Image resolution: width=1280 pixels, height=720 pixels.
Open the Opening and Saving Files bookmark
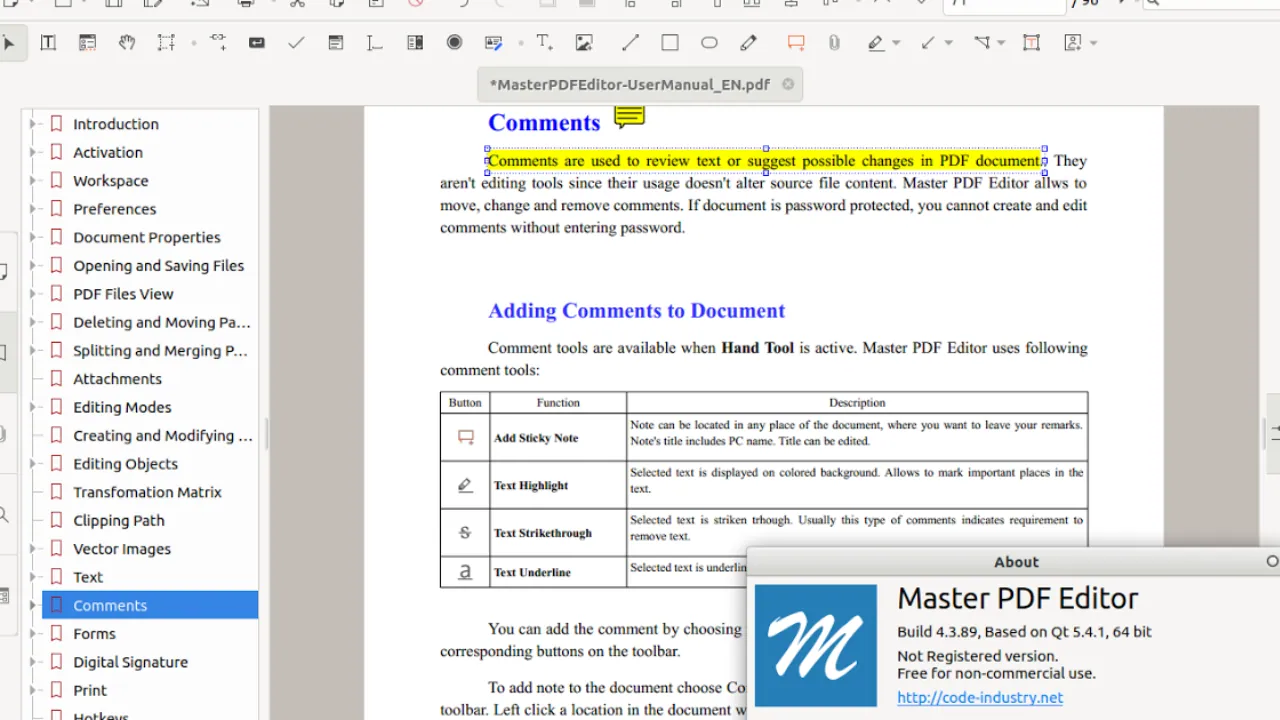(x=158, y=266)
